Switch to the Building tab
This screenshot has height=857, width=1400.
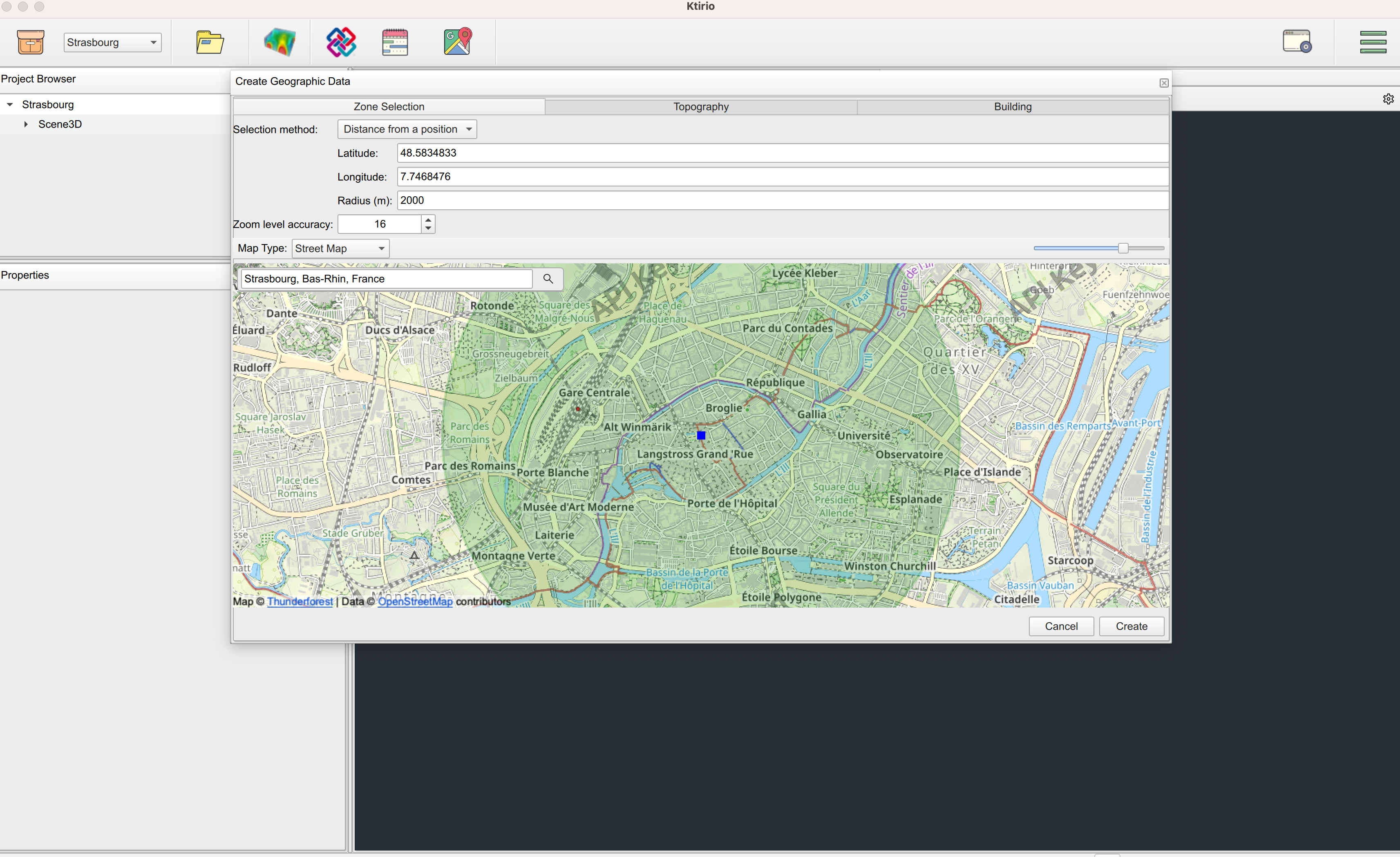coord(1013,106)
